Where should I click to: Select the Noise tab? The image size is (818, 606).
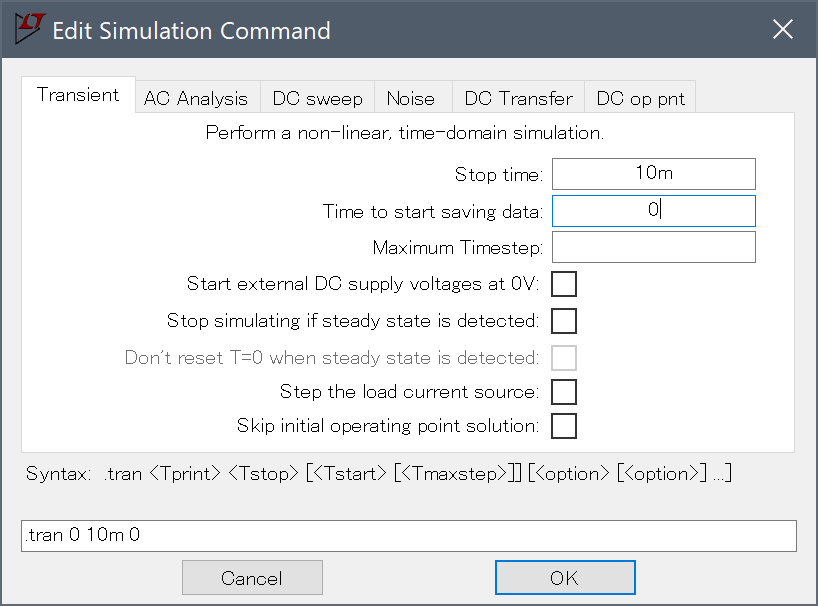coord(411,98)
